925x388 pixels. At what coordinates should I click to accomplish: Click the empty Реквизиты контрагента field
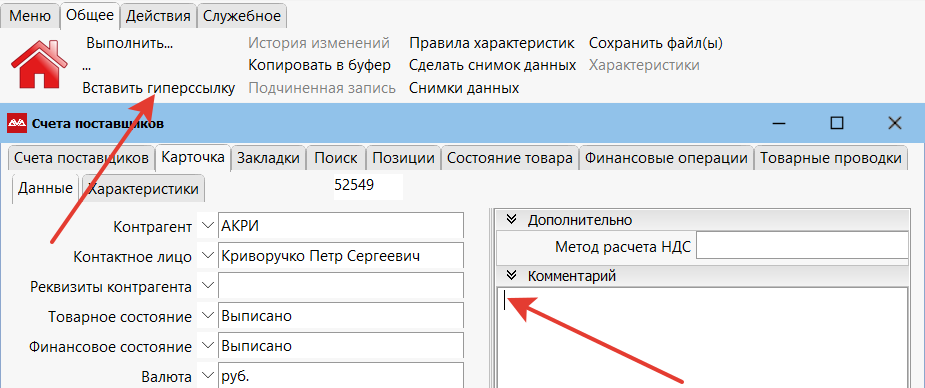340,286
